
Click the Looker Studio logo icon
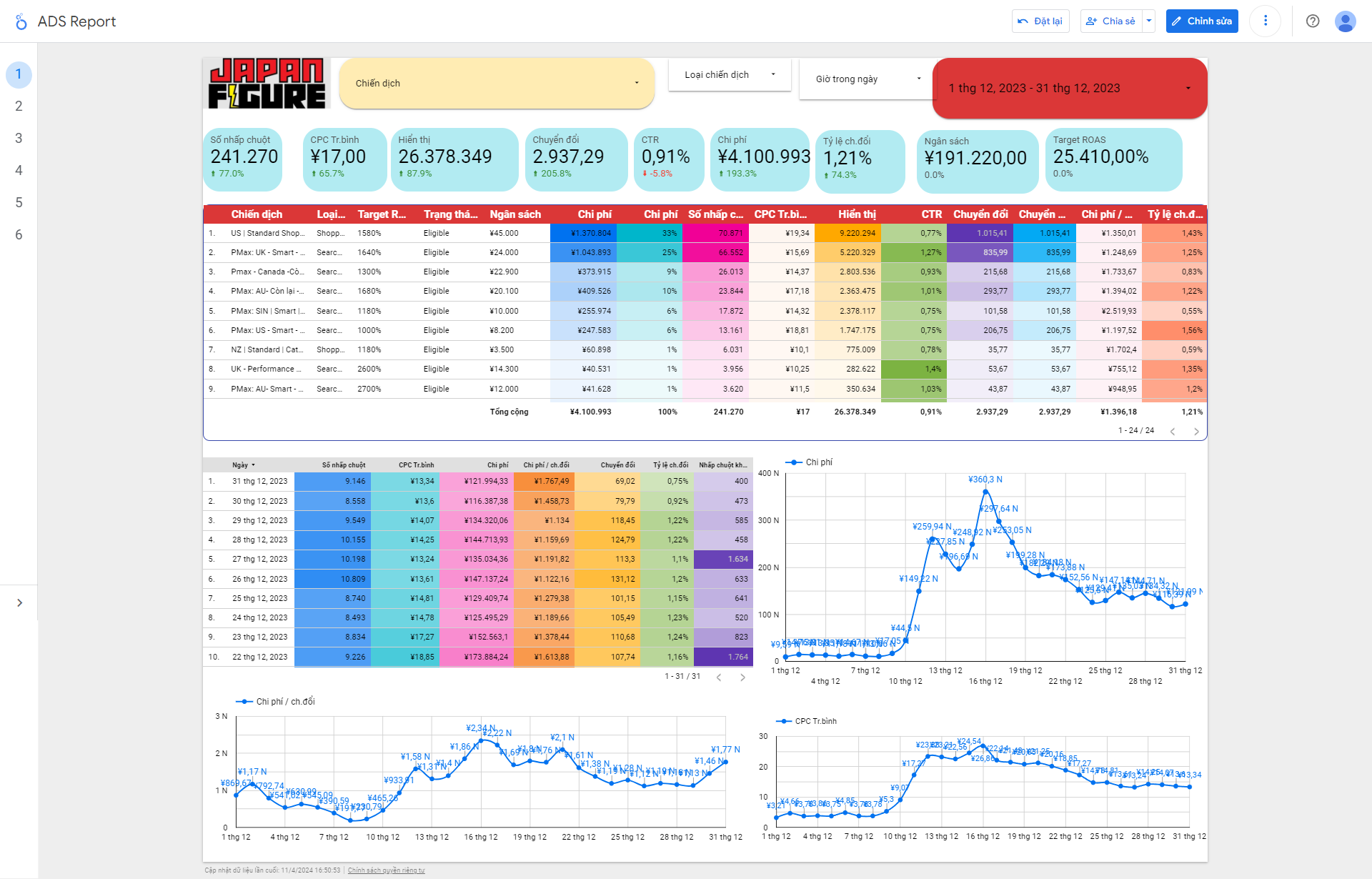coord(21,21)
